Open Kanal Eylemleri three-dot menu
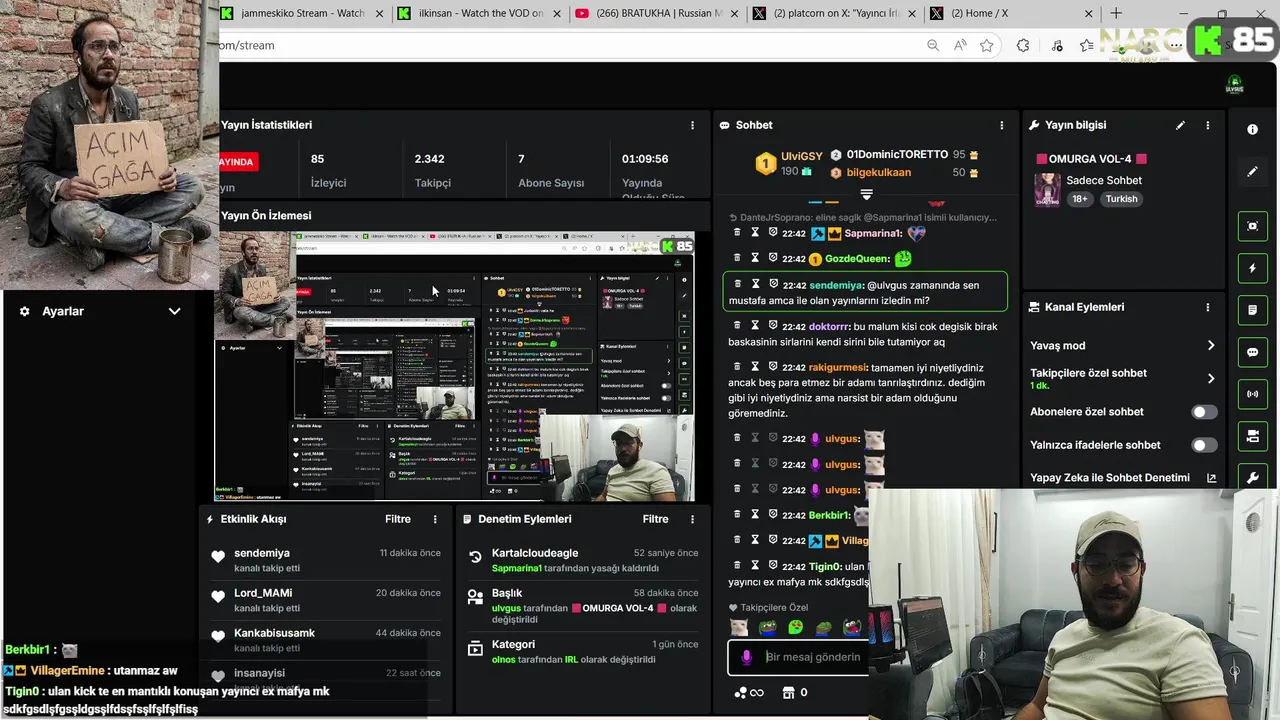The height and width of the screenshot is (720, 1280). coord(1208,307)
